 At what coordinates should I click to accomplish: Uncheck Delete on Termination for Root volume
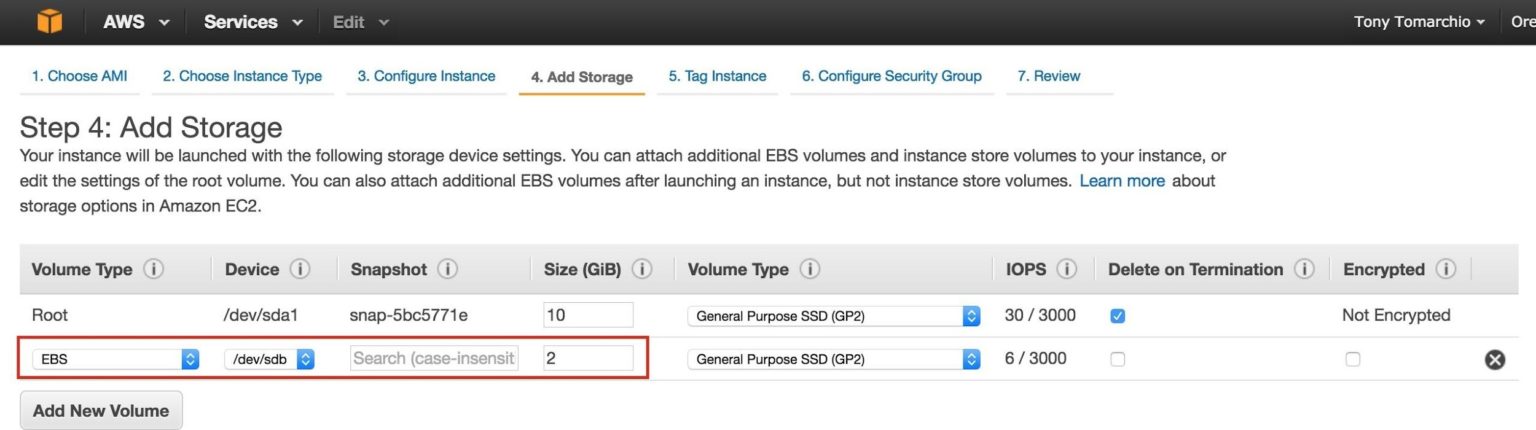pos(1118,316)
